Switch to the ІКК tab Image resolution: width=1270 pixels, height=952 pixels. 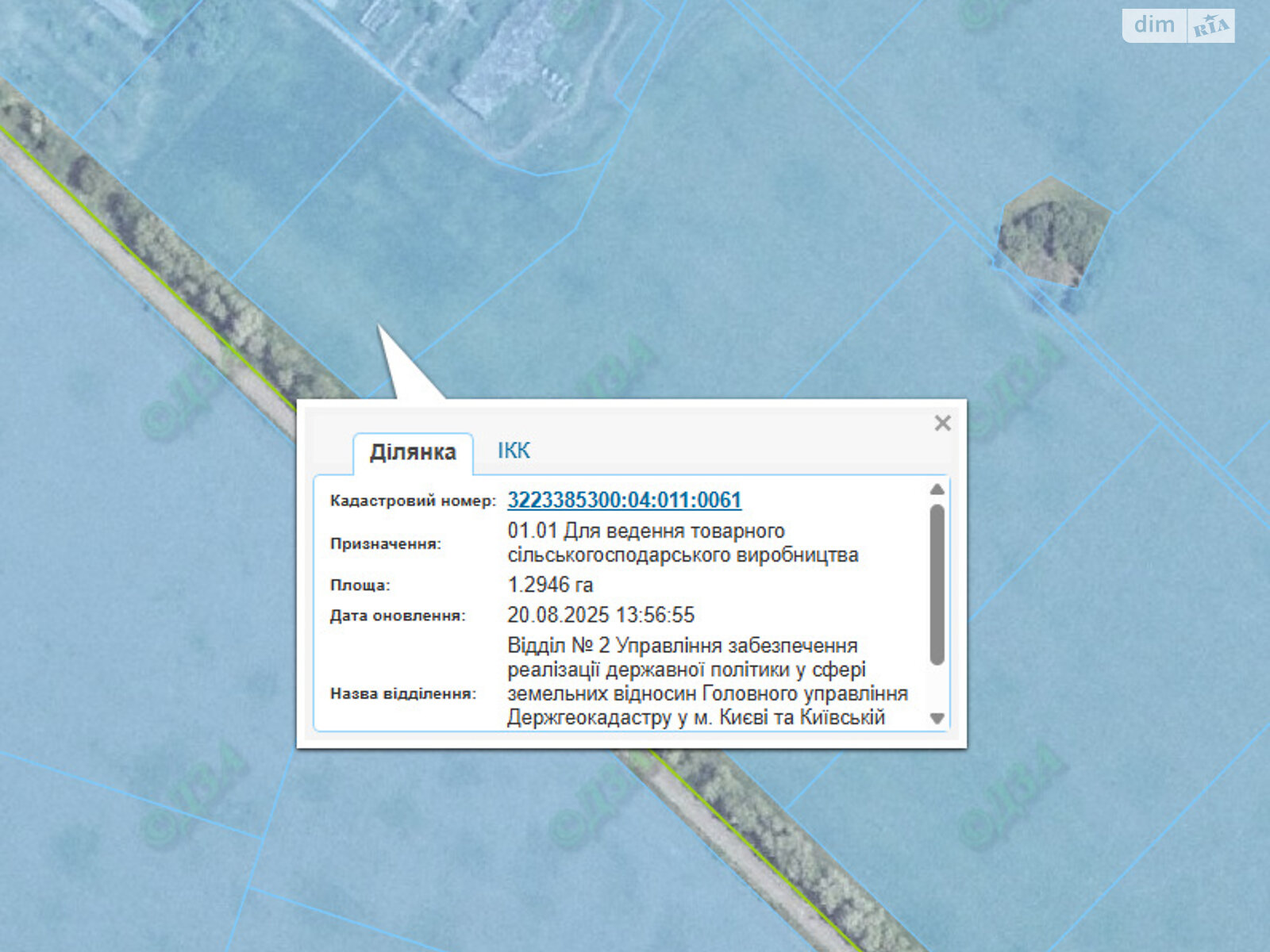(x=514, y=451)
